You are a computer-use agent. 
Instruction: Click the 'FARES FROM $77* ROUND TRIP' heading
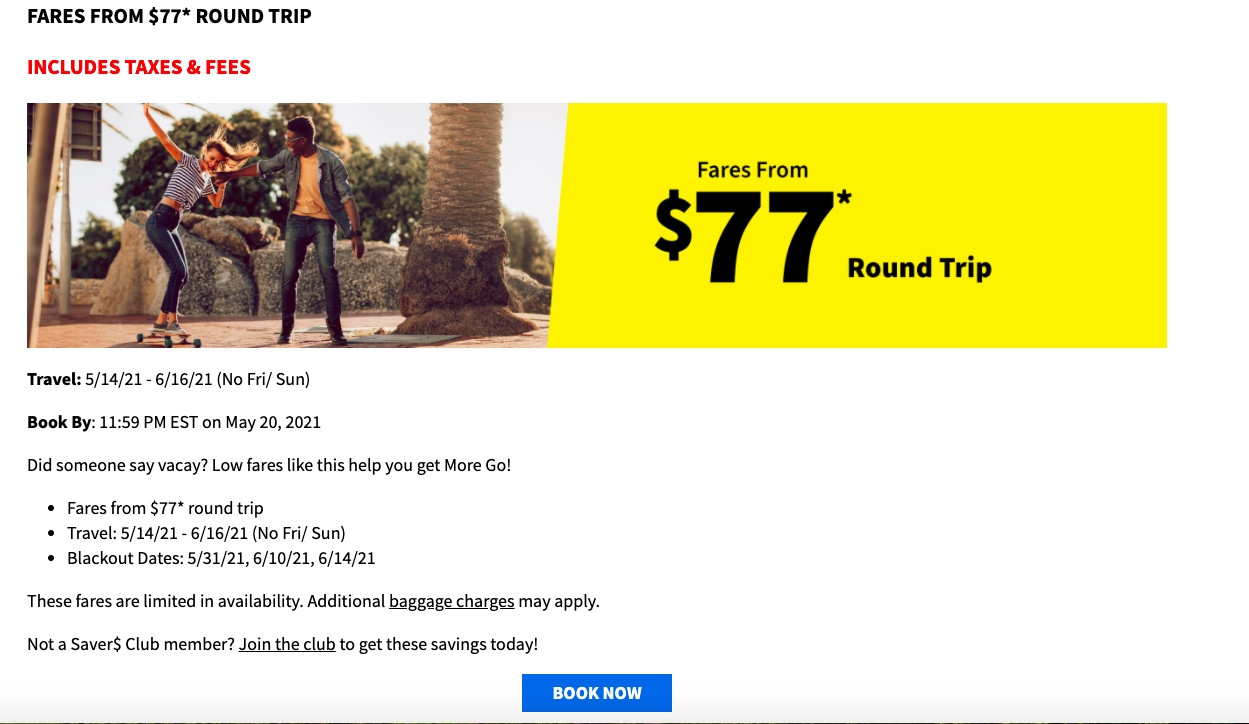pos(169,17)
